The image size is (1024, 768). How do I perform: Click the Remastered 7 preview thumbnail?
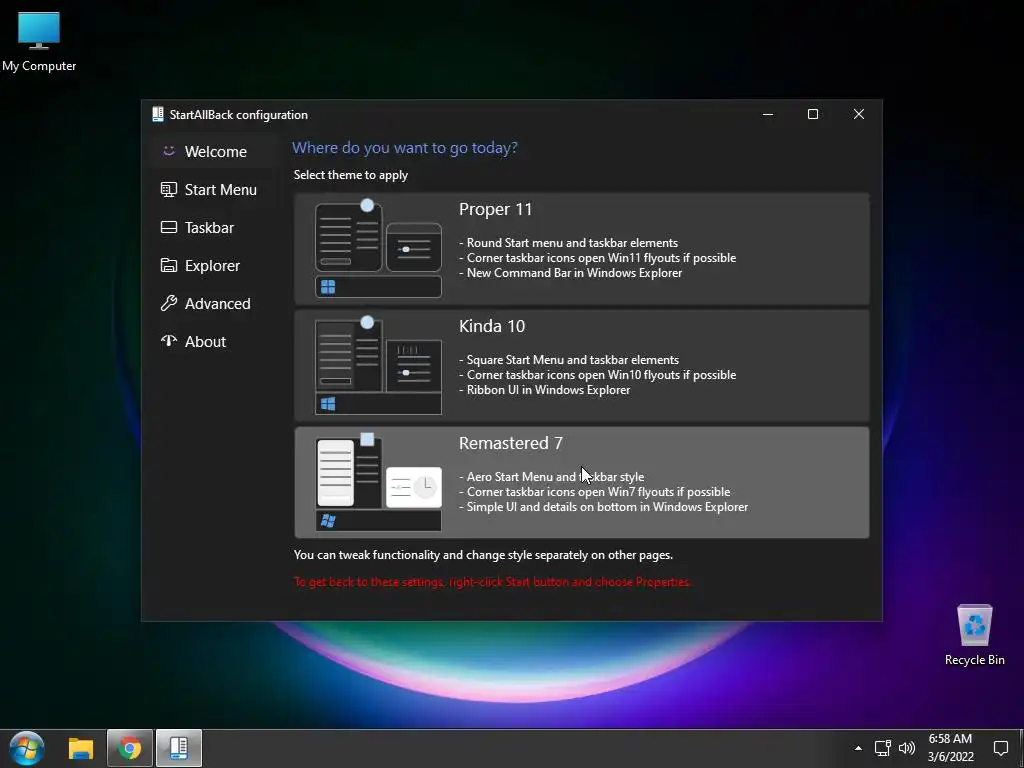378,483
